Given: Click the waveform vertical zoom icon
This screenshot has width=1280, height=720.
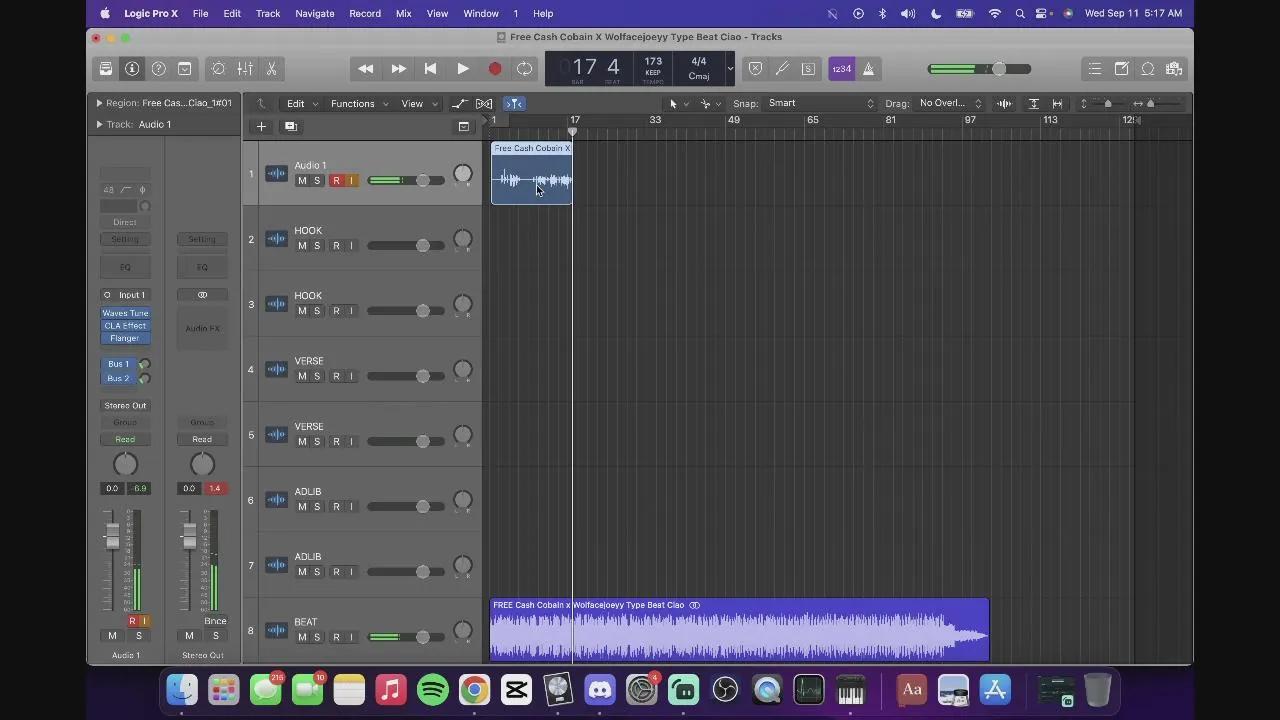Looking at the screenshot, I should point(1004,103).
